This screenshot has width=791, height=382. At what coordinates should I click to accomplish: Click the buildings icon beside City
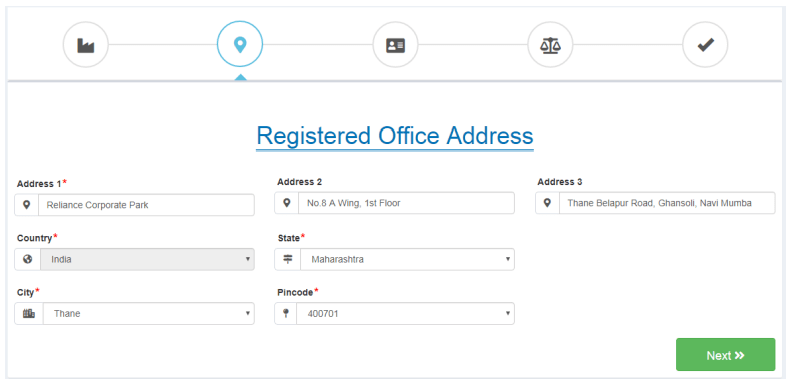point(29,313)
